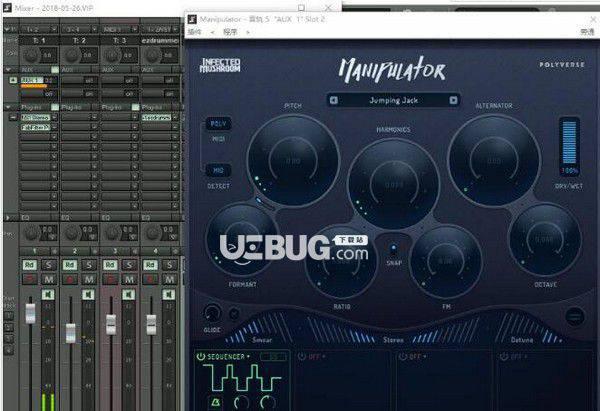Toggle the Snap button between Ratio and FM

pos(393,248)
